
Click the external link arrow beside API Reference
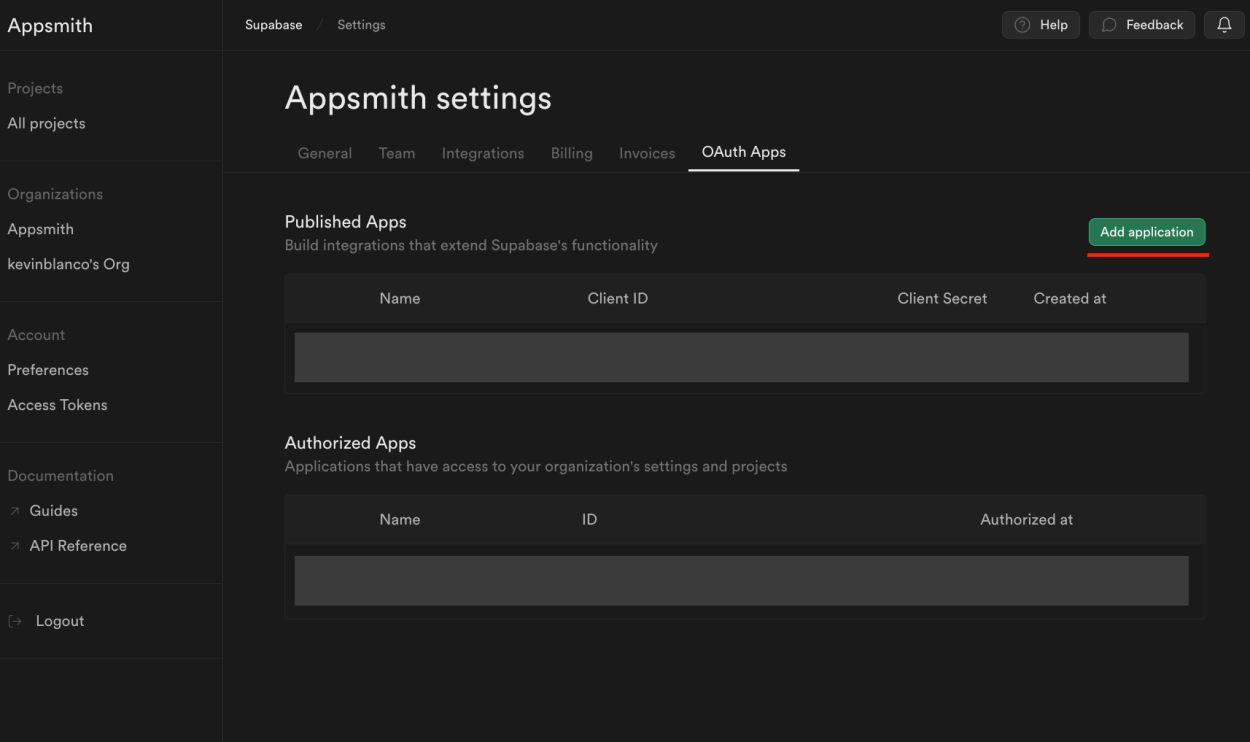(14, 545)
